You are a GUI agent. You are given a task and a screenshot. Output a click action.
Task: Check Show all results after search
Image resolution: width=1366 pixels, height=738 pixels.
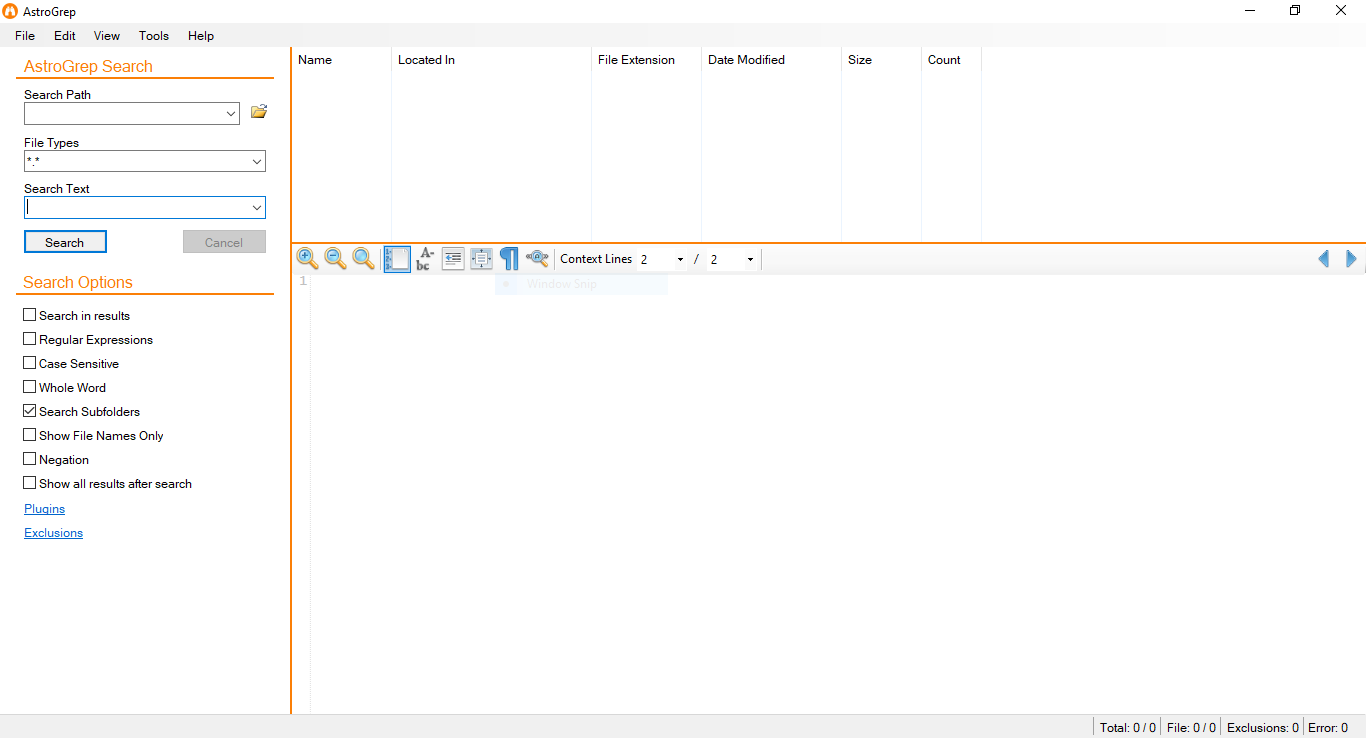pyautogui.click(x=30, y=483)
